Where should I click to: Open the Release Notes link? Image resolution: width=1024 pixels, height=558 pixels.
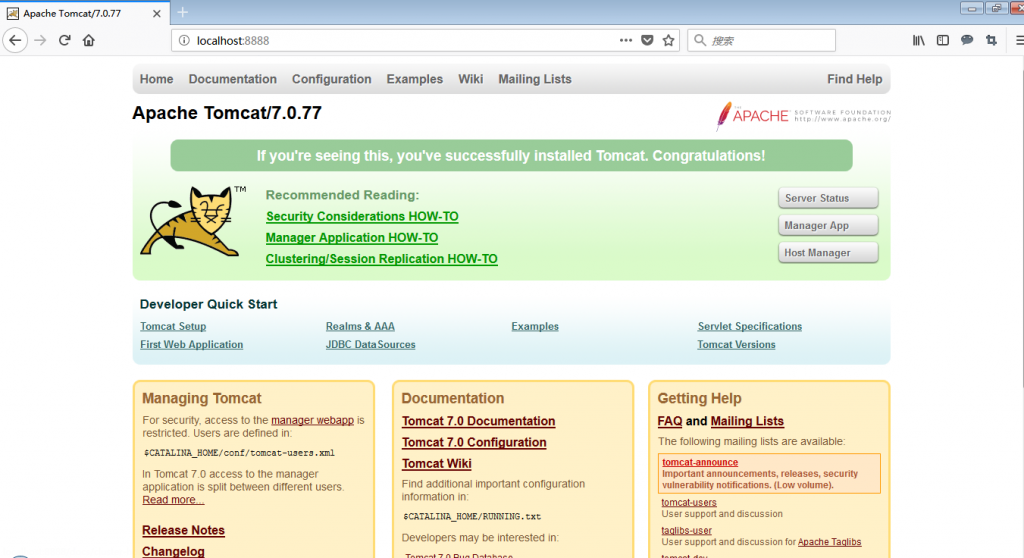(x=184, y=531)
